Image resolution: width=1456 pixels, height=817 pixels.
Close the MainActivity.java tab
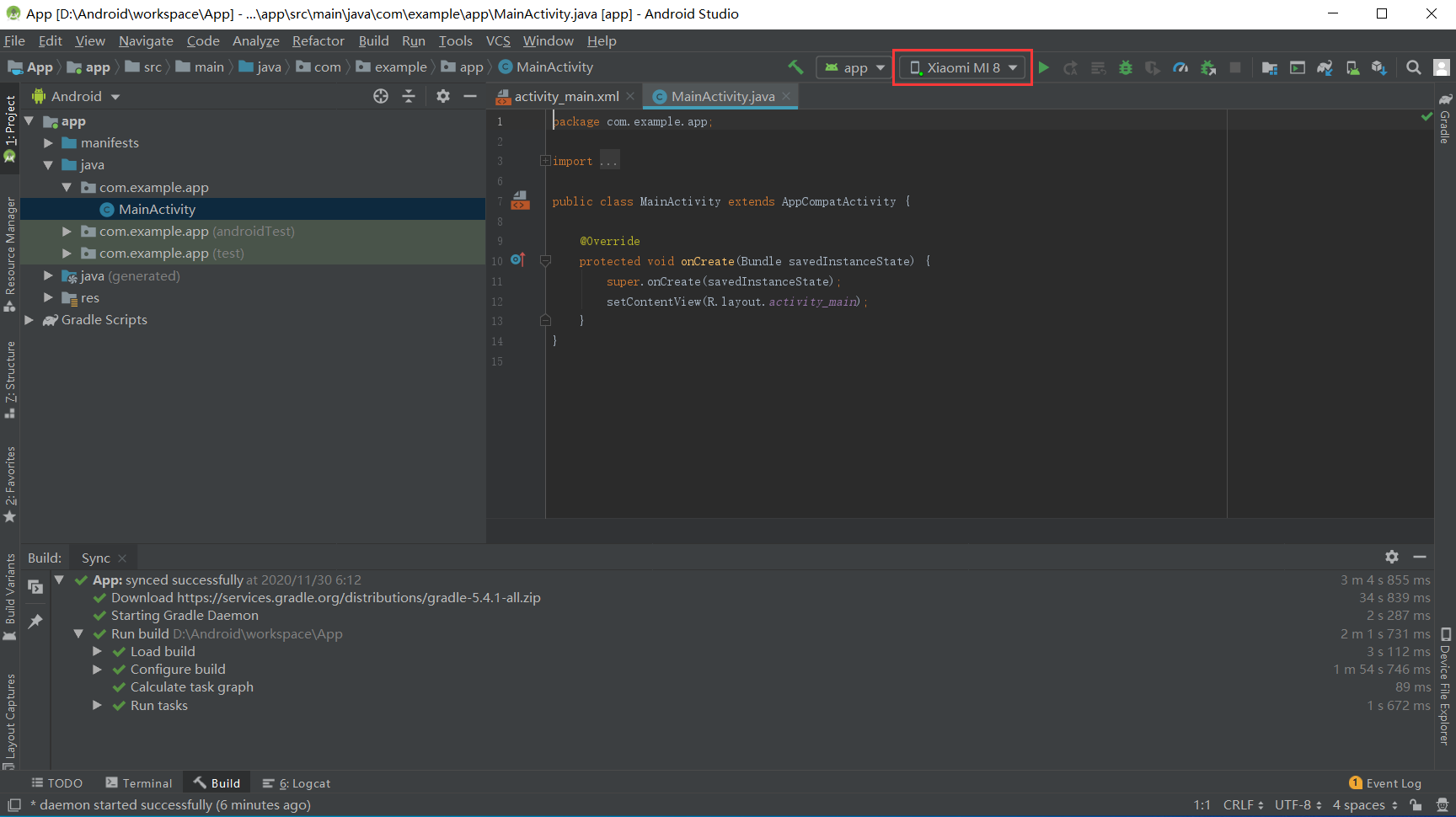pyautogui.click(x=786, y=96)
